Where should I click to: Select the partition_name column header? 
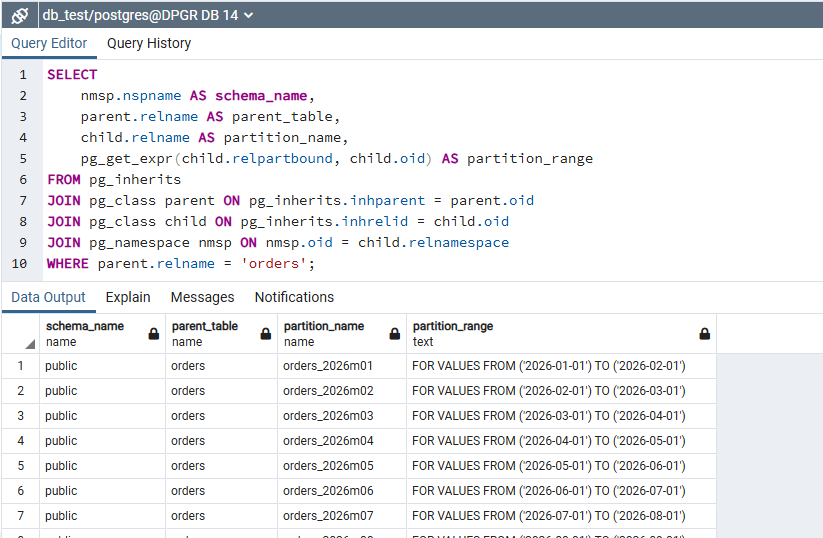(x=342, y=334)
